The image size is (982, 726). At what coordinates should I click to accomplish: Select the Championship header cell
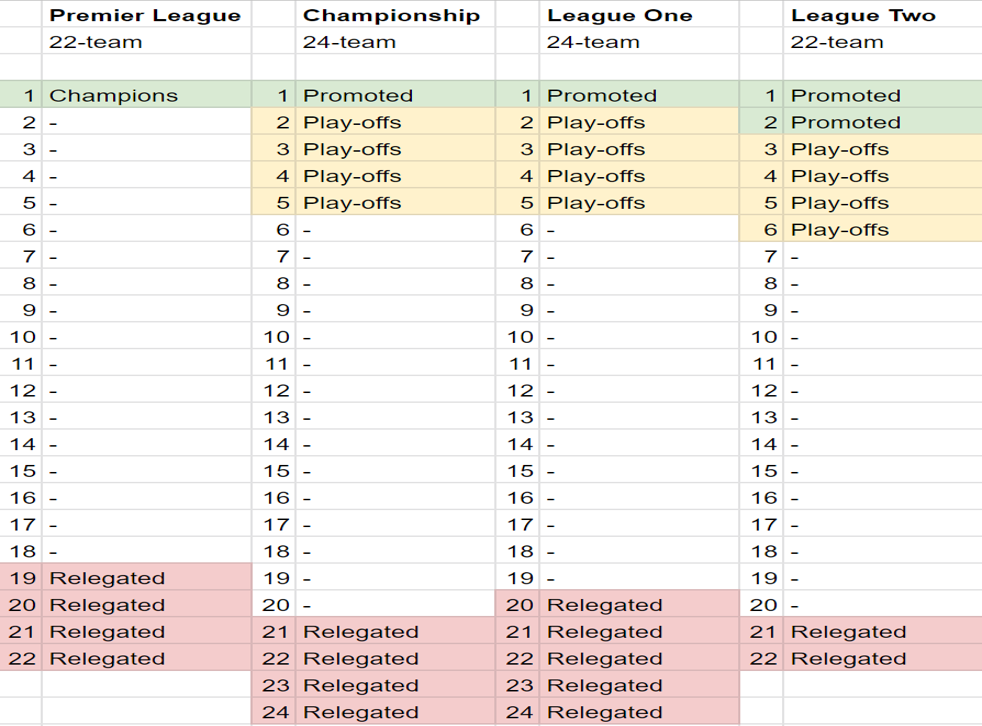391,15
